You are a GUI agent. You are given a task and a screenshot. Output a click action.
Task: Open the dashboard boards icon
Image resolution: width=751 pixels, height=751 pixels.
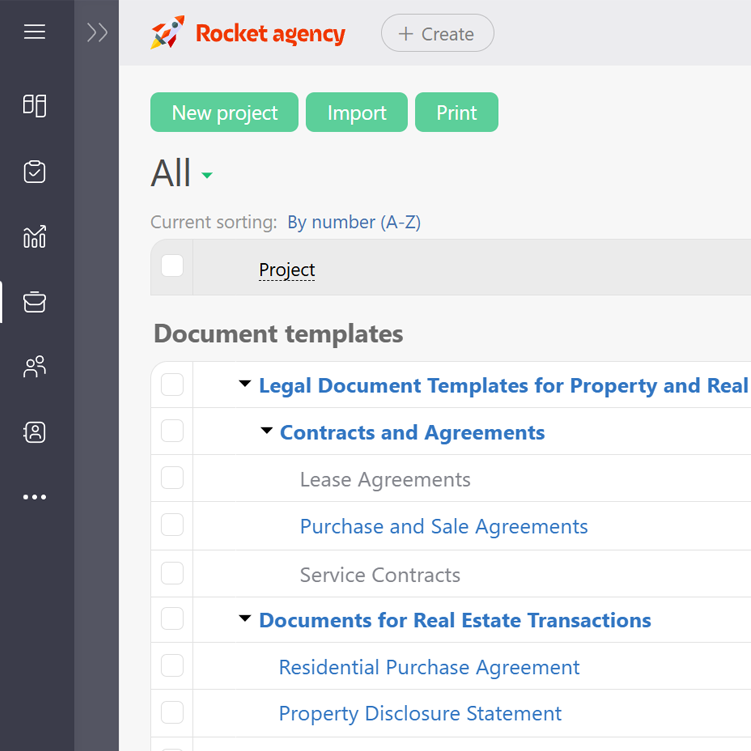pos(34,105)
